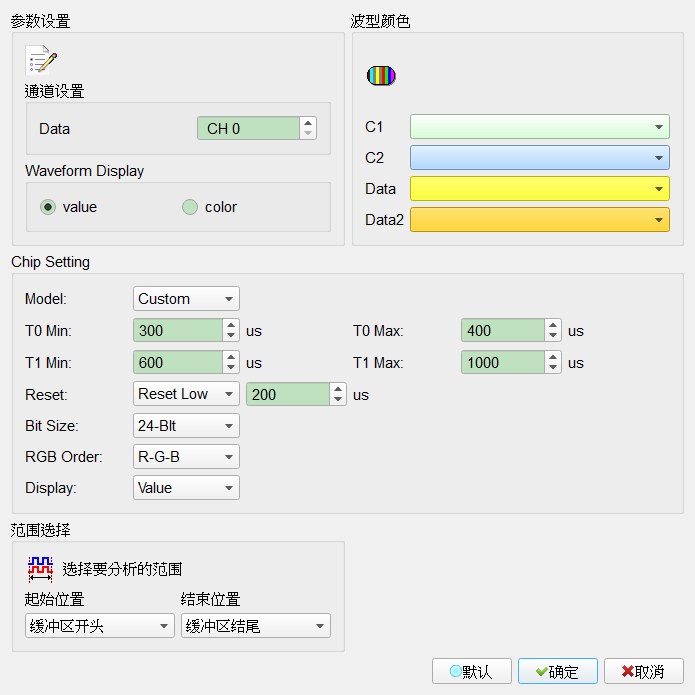The width and height of the screenshot is (695, 695).
Task: Click the T1 Max 1000 input field
Action: point(503,362)
